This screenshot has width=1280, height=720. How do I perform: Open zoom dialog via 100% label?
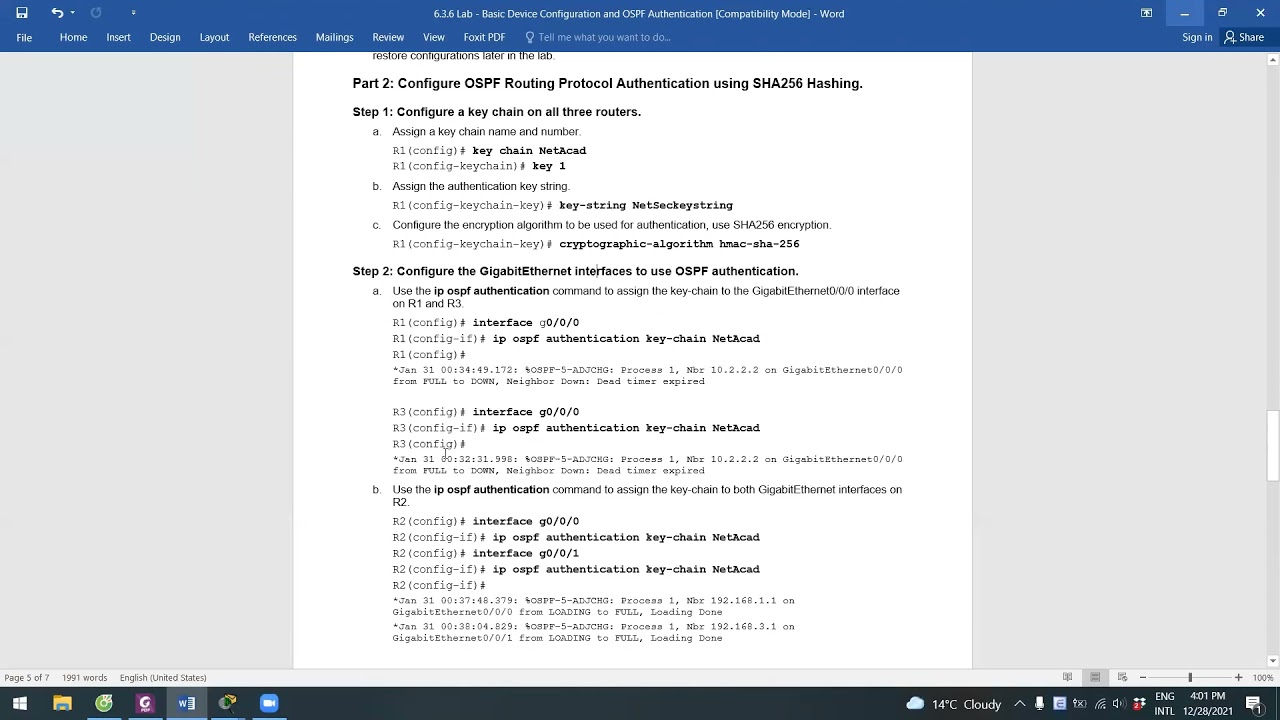point(1262,677)
